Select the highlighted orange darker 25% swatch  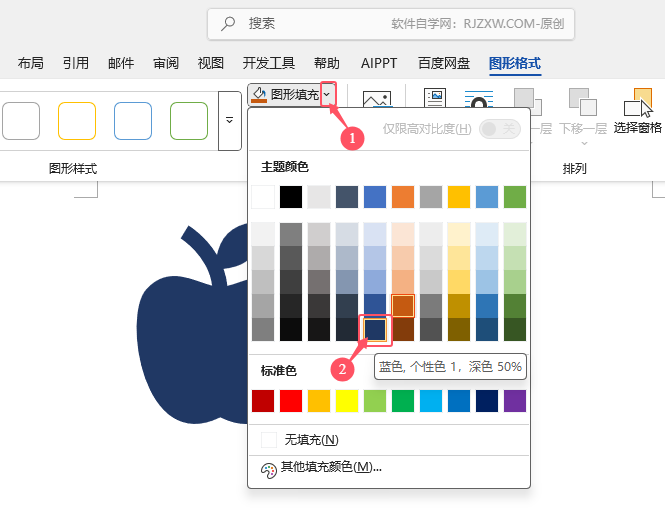click(x=403, y=305)
